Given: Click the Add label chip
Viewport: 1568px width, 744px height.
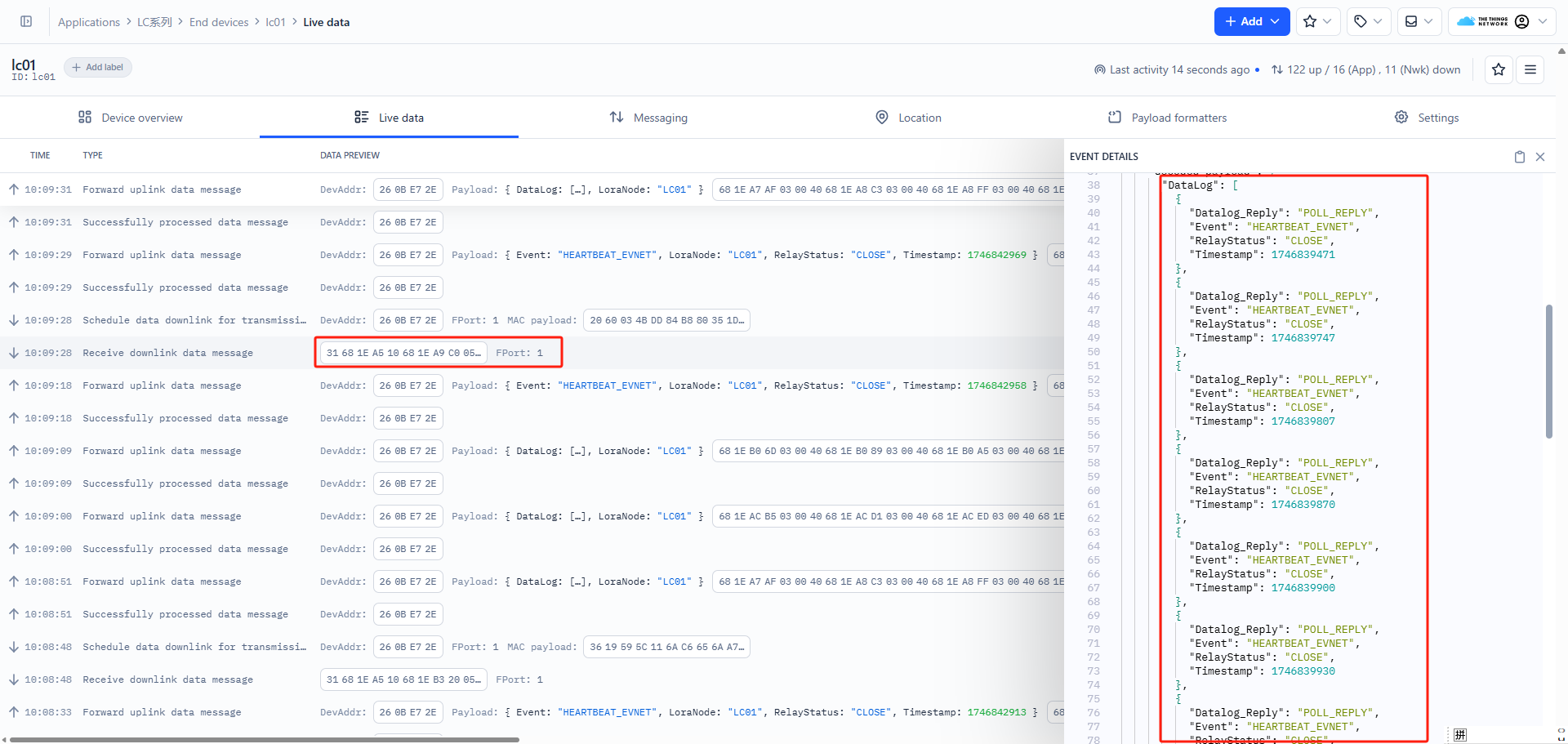Looking at the screenshot, I should point(98,67).
